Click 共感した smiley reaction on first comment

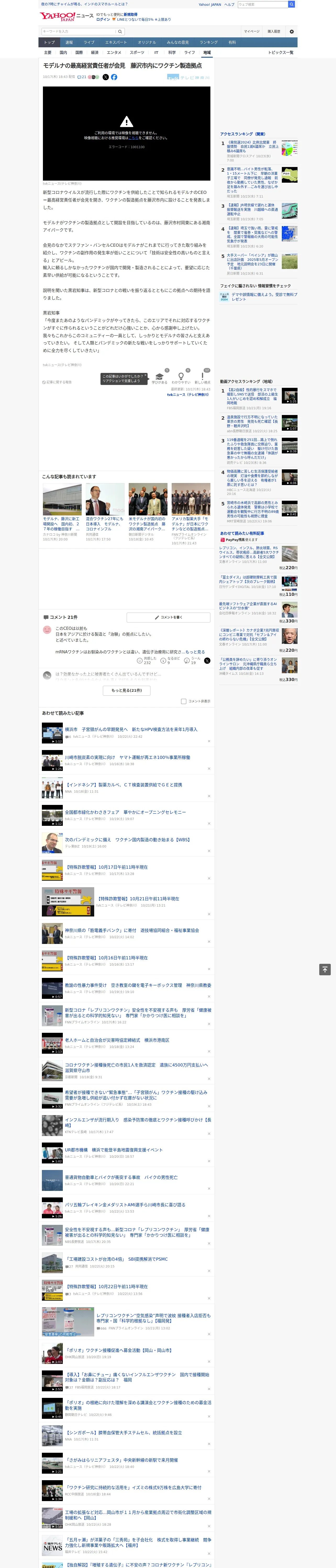[x=140, y=660]
